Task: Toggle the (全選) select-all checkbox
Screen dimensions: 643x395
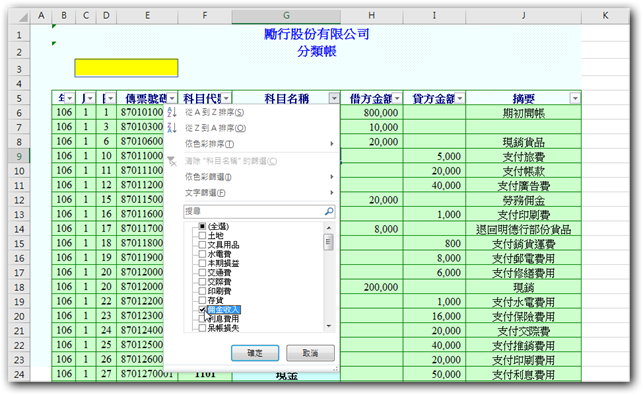Action: [x=202, y=226]
